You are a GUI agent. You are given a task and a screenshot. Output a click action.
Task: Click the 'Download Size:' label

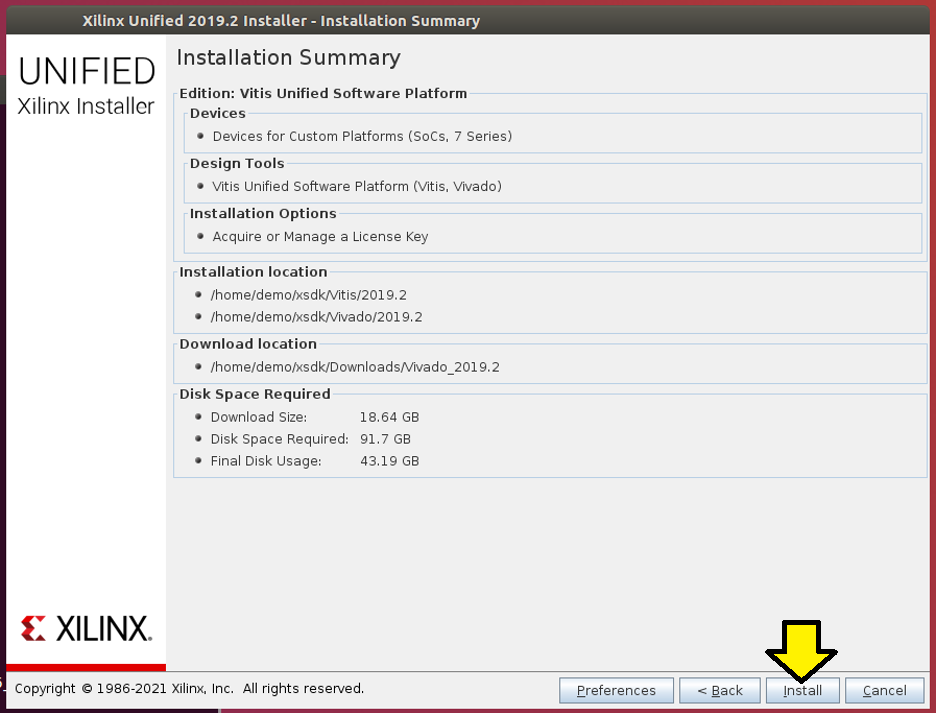coord(259,417)
